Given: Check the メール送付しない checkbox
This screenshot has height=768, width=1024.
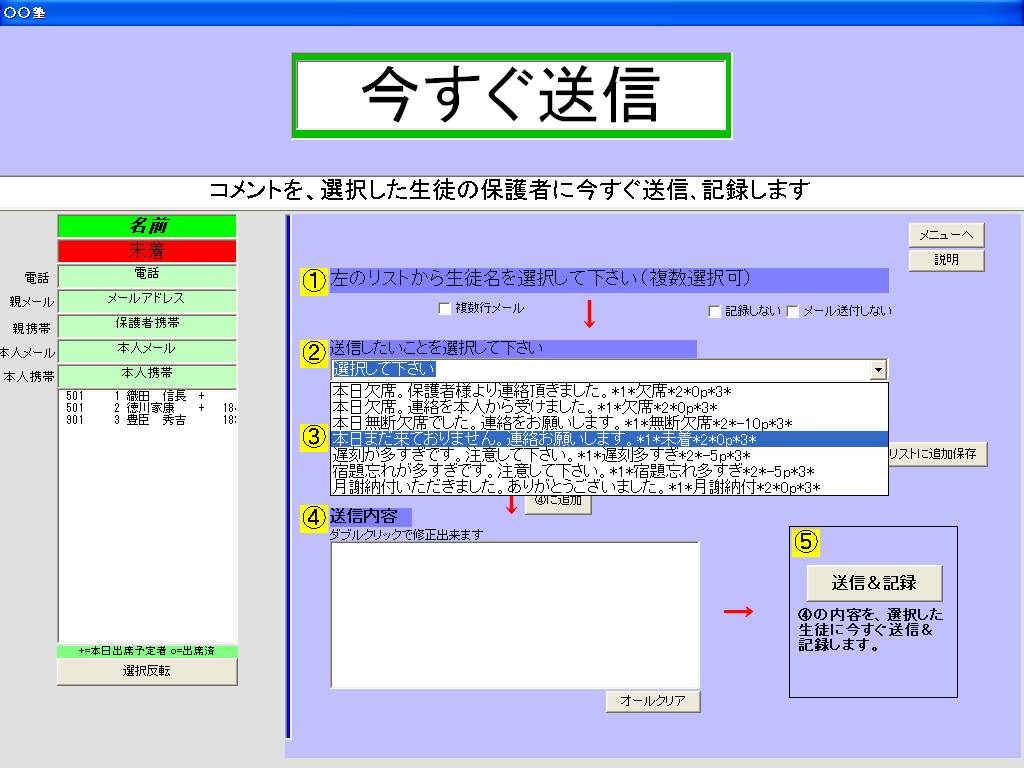Looking at the screenshot, I should coord(792,312).
